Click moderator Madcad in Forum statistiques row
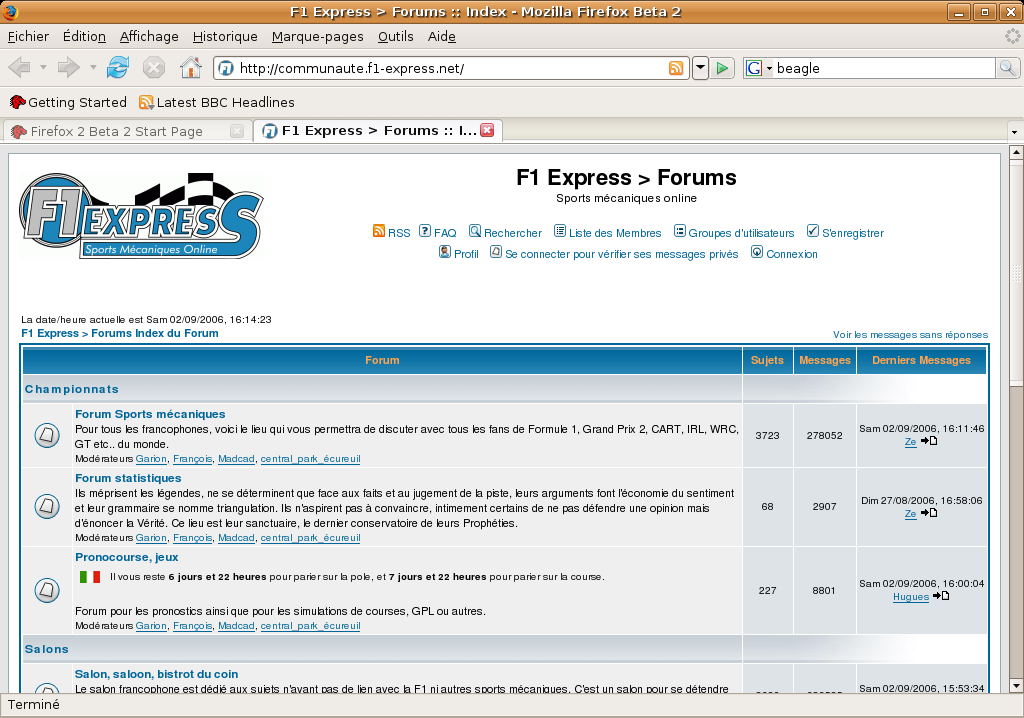 coord(236,538)
